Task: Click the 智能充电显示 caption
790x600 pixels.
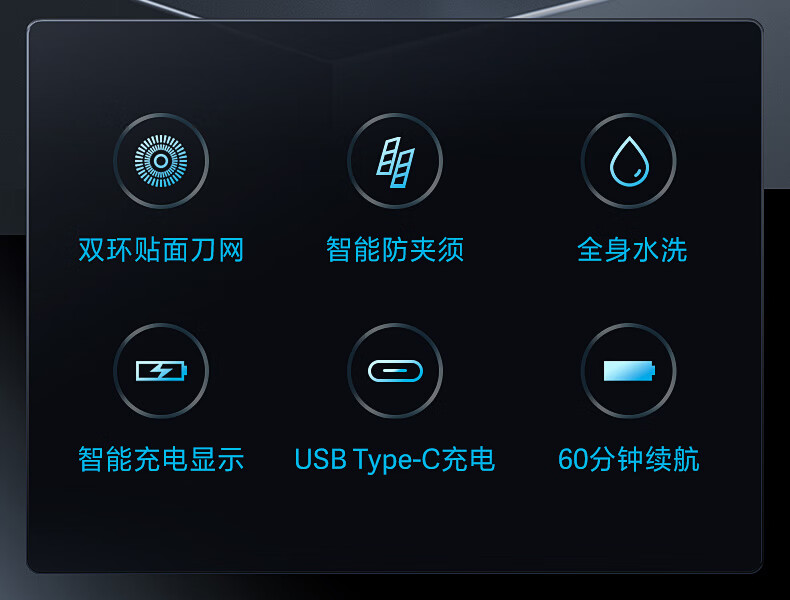Action: pos(161,459)
